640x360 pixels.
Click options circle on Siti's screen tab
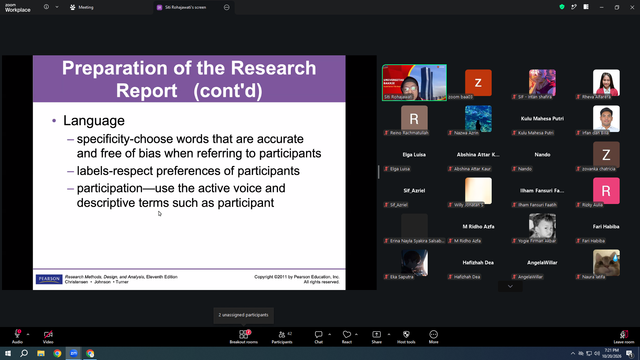pos(227,7)
